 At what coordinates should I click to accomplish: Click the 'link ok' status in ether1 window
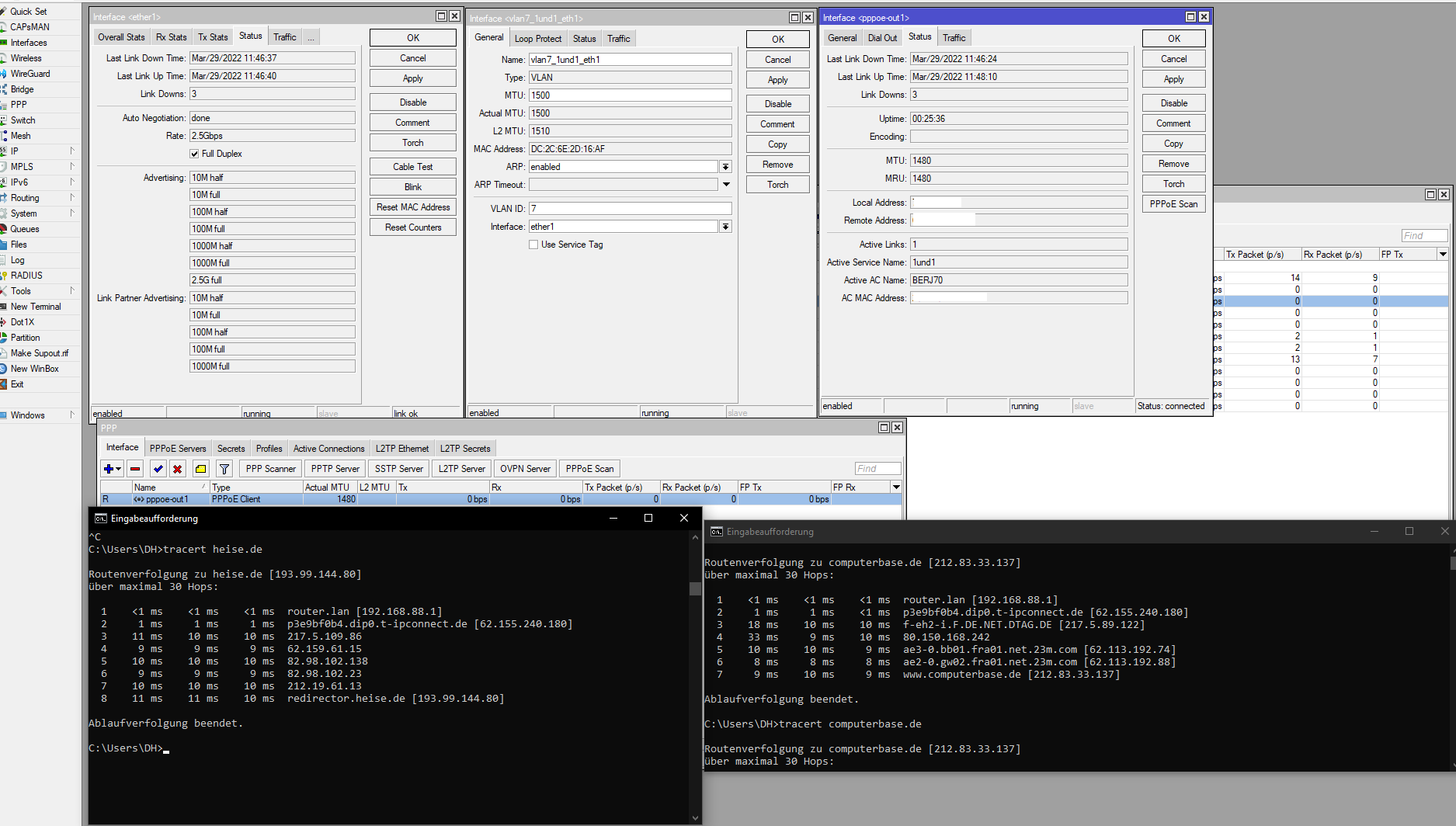pos(427,414)
